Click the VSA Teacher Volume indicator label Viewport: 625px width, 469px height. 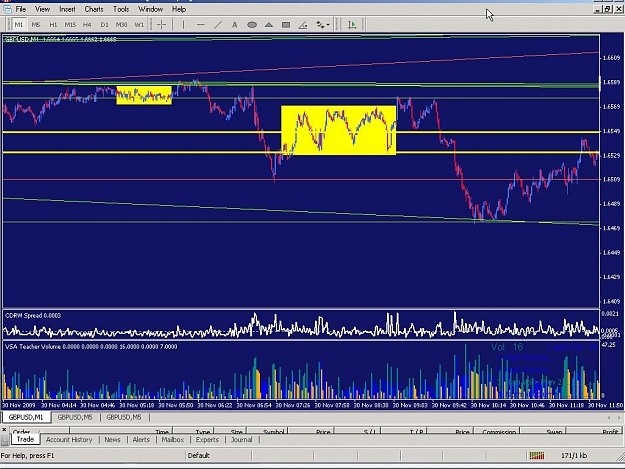coord(91,347)
